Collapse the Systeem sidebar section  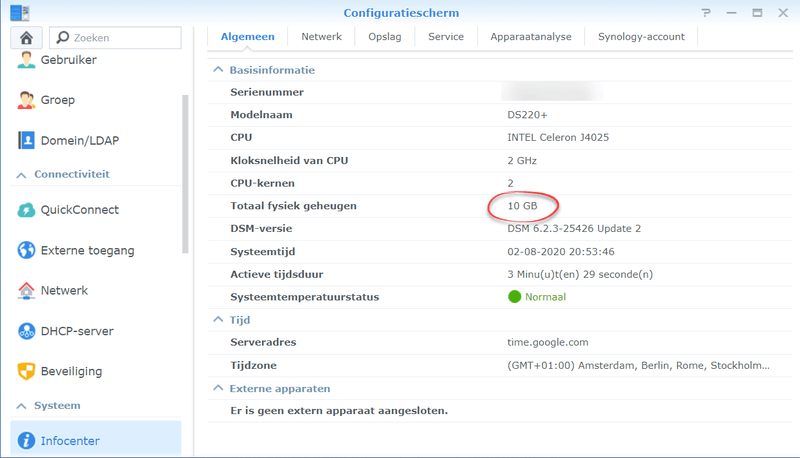tap(21, 406)
